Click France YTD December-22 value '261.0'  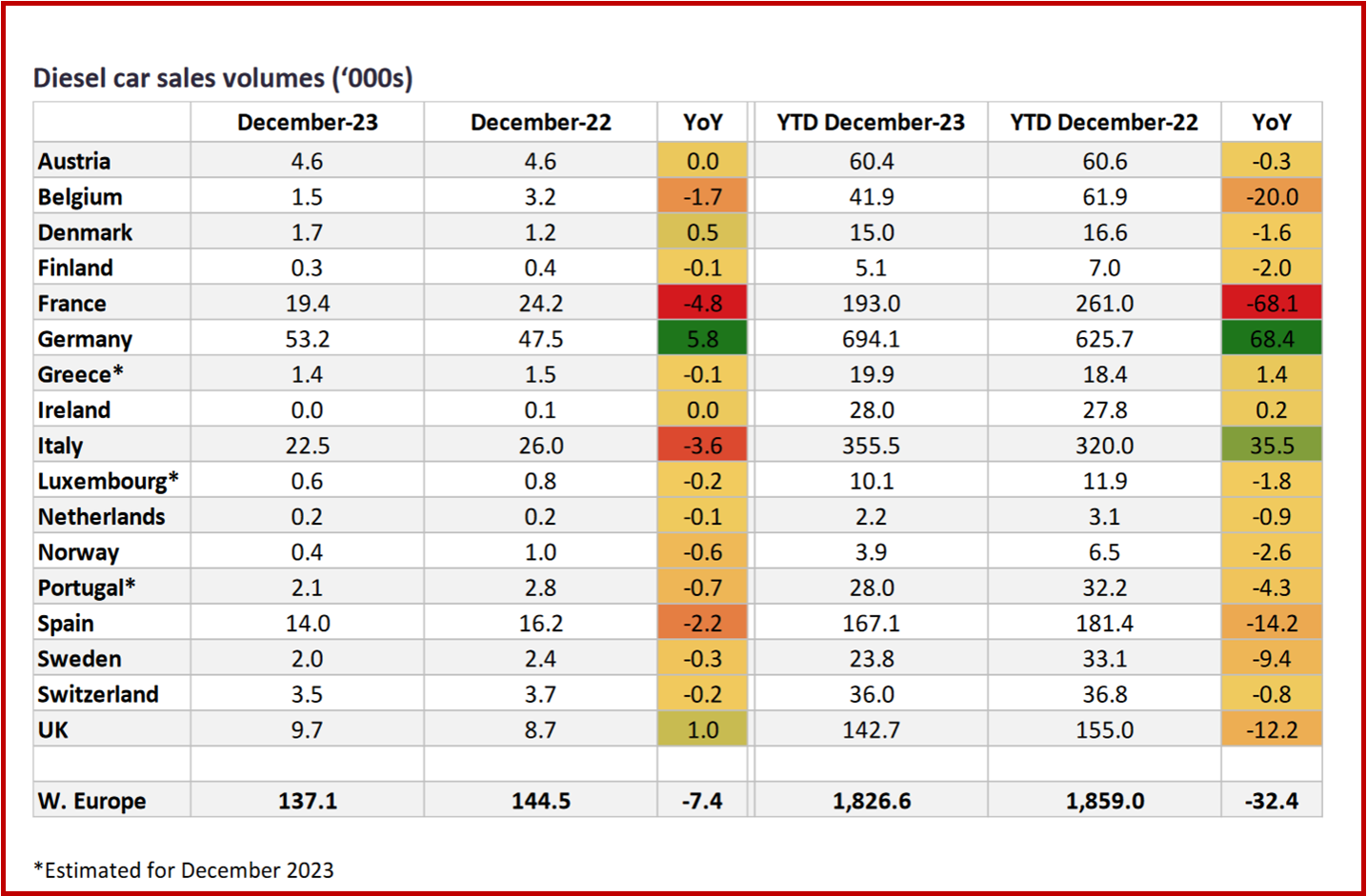click(1104, 304)
